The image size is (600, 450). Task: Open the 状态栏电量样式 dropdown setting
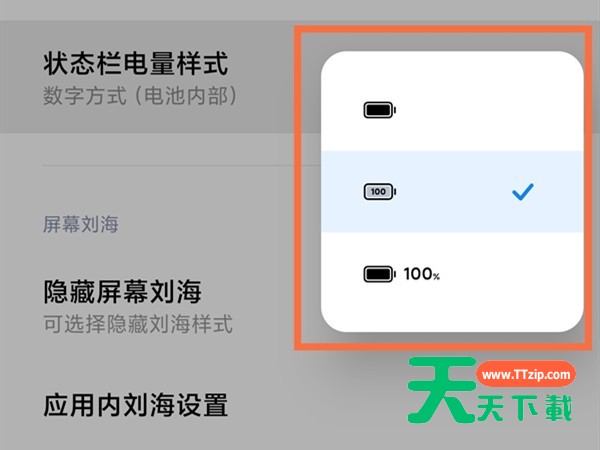[x=147, y=77]
